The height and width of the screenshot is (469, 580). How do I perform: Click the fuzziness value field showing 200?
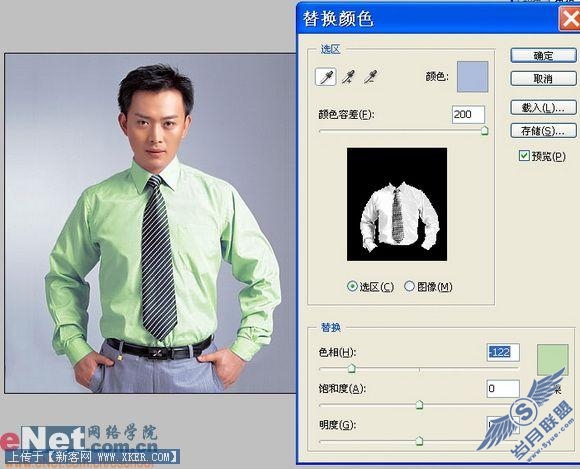pos(468,114)
